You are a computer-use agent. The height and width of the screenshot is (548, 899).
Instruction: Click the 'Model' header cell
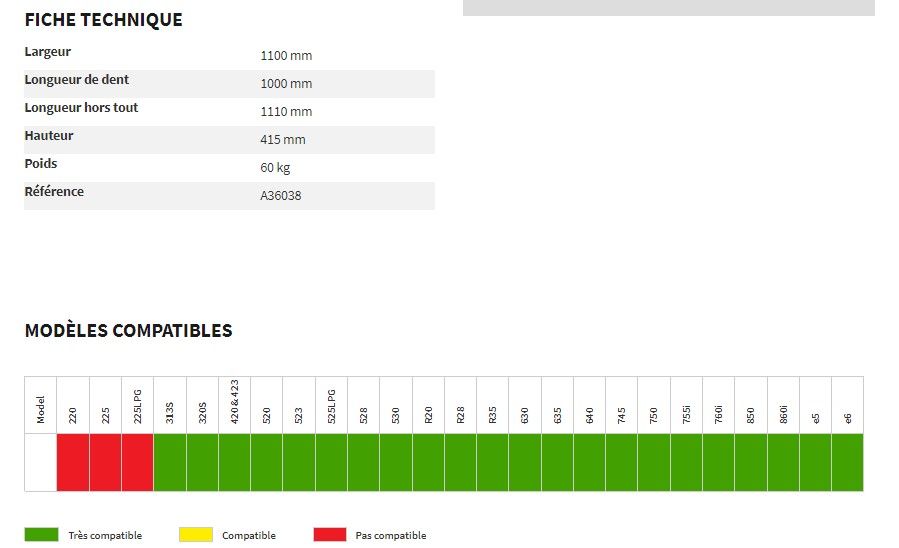click(x=41, y=405)
